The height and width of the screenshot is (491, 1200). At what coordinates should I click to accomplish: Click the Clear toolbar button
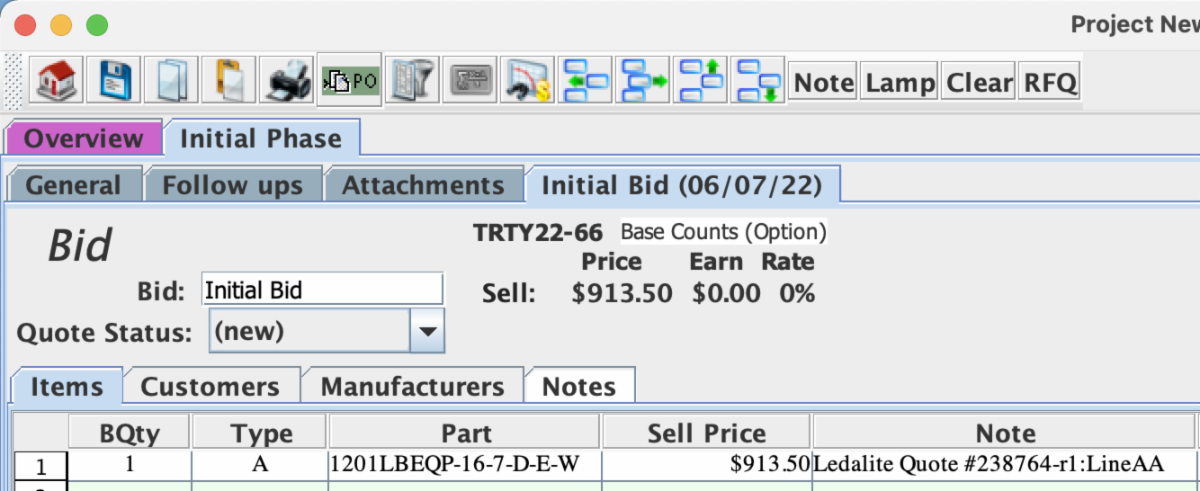[x=979, y=82]
